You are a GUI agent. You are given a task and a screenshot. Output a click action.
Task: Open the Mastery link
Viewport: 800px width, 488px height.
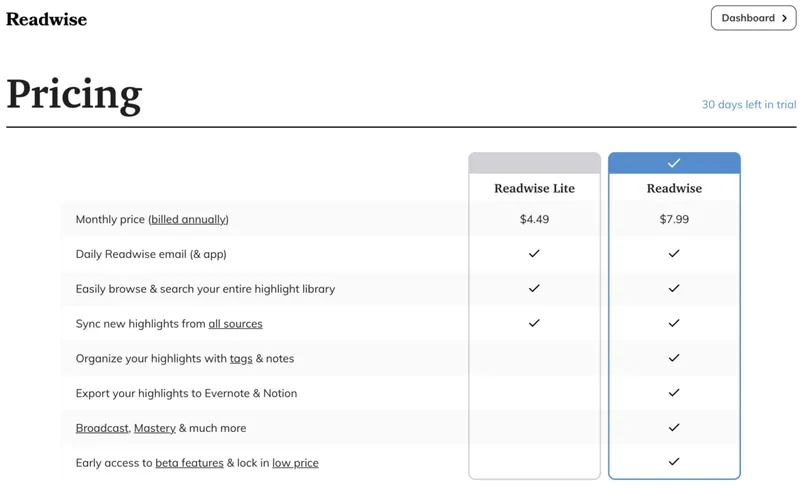[x=155, y=428]
